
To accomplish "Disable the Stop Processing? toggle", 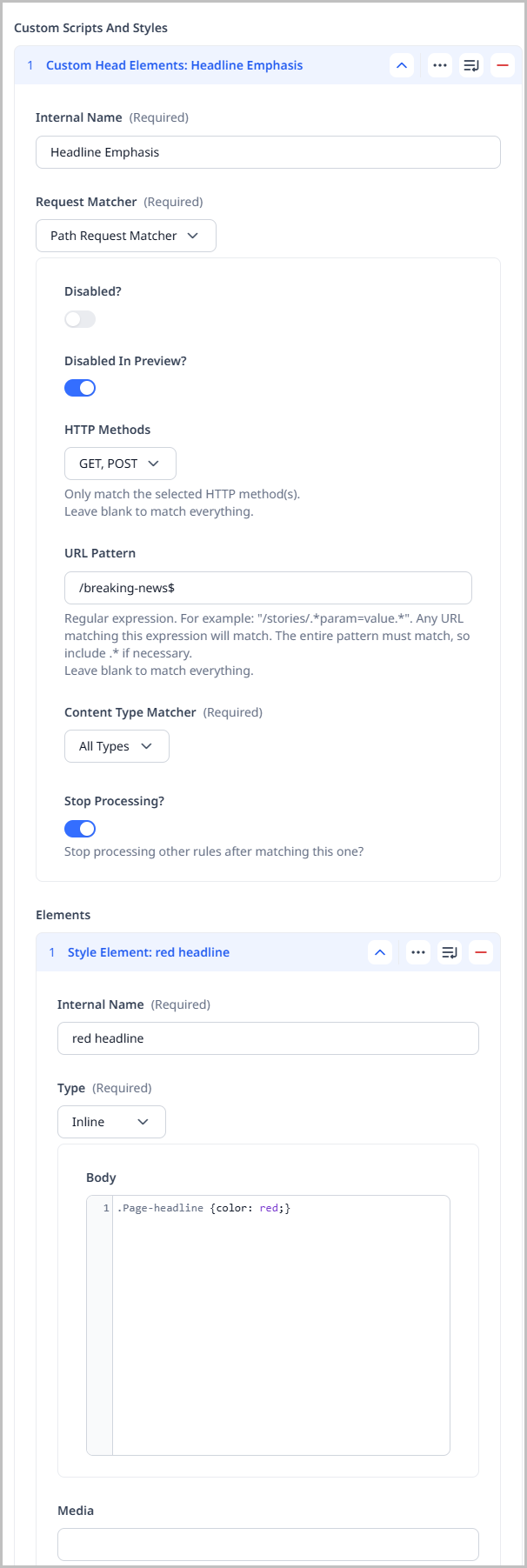I will click(79, 828).
